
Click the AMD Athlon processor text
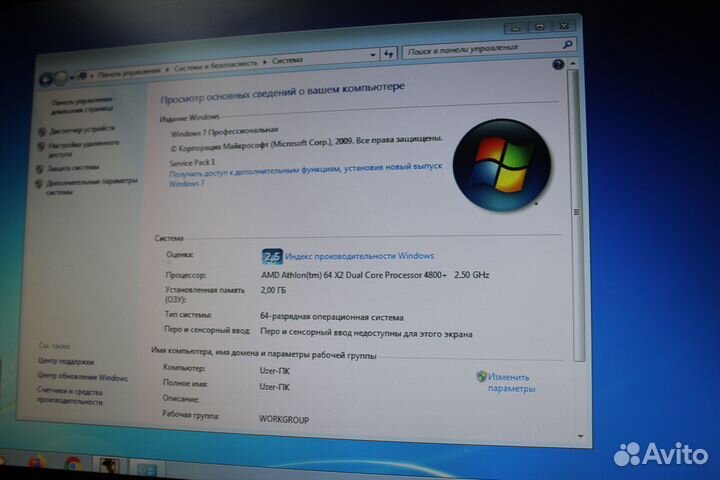(x=375, y=275)
